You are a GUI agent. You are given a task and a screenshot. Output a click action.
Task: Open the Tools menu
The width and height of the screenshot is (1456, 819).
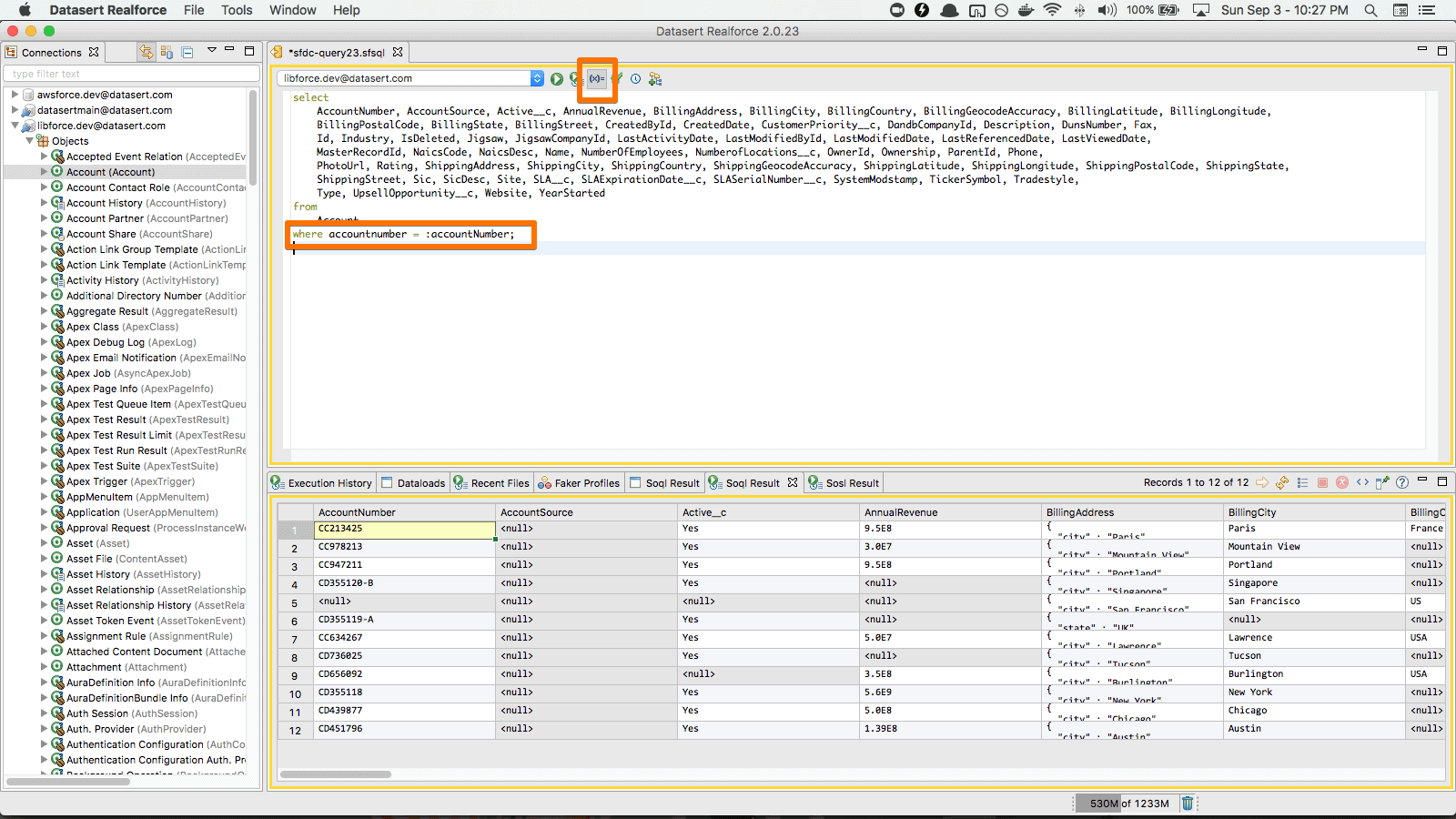click(x=237, y=10)
